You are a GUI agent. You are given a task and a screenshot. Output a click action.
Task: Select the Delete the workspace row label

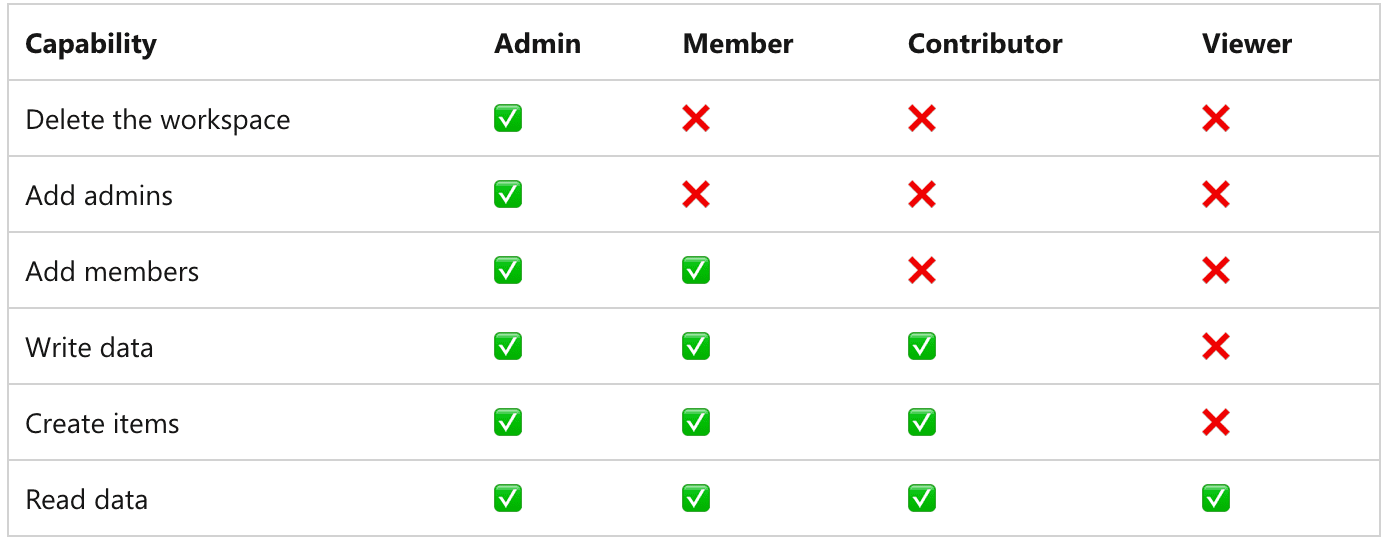tap(158, 120)
